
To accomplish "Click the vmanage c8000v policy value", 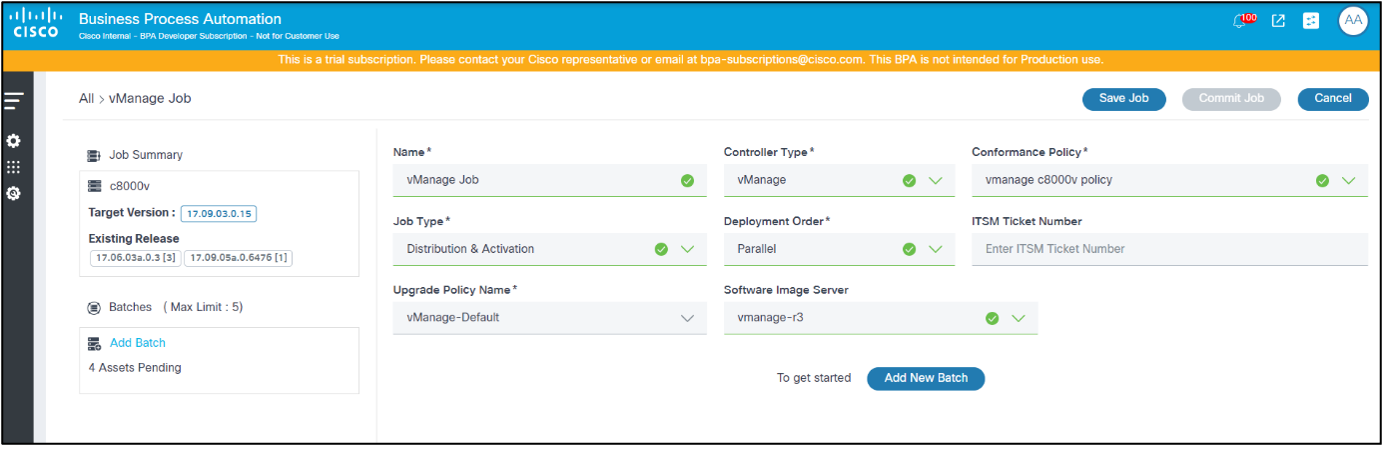I will pos(1049,181).
